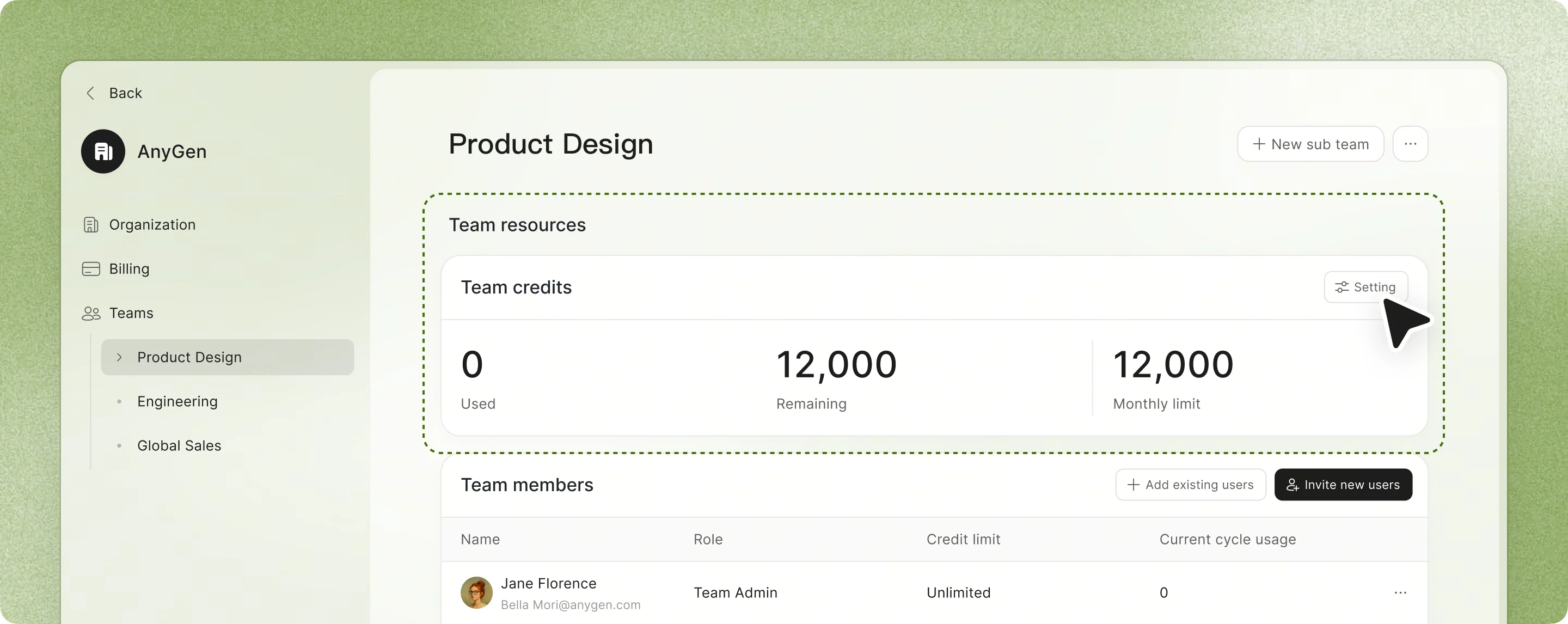Click the Back chevron arrow icon

91,93
